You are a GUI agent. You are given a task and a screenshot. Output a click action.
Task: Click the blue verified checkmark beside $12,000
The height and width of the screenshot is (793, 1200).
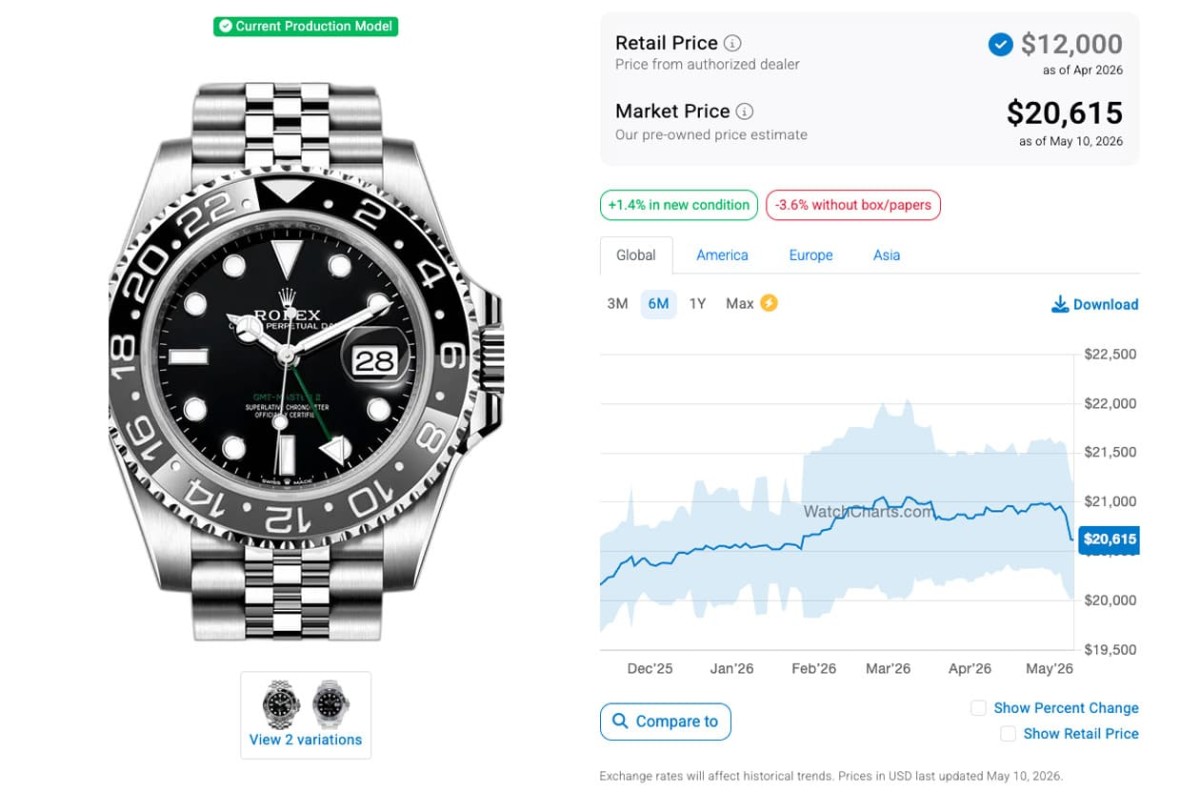1000,44
